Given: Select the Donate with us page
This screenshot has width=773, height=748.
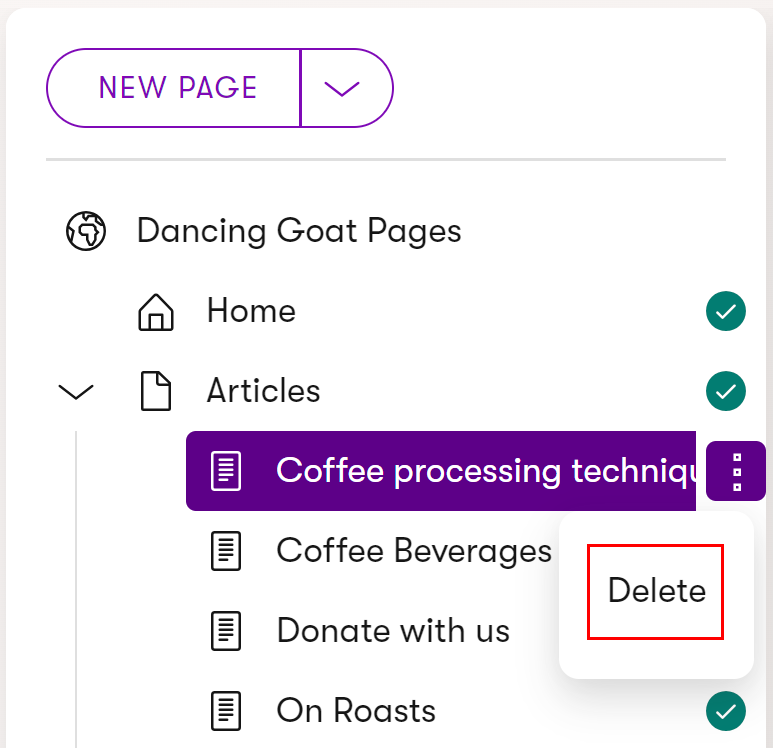Looking at the screenshot, I should tap(393, 631).
